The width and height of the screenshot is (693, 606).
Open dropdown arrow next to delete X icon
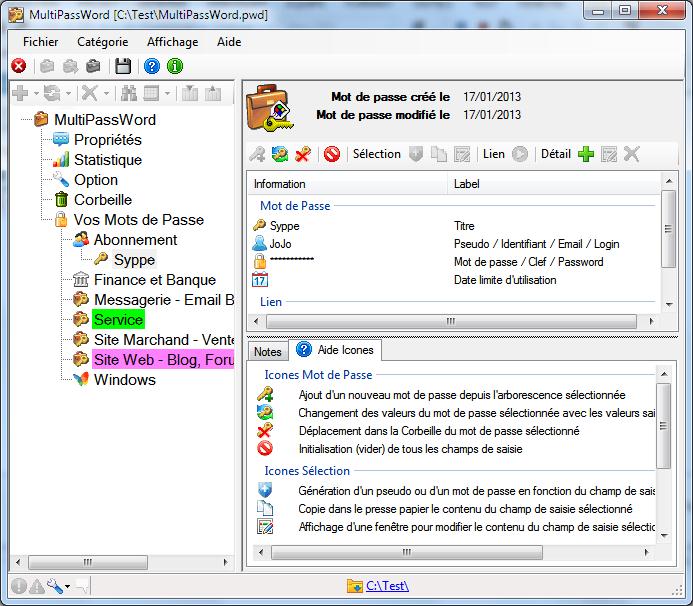tap(106, 94)
